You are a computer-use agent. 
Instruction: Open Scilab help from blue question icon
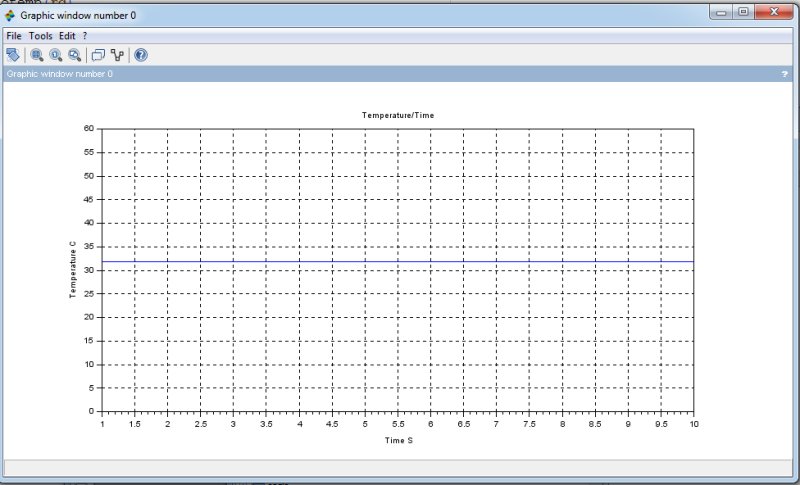click(141, 55)
